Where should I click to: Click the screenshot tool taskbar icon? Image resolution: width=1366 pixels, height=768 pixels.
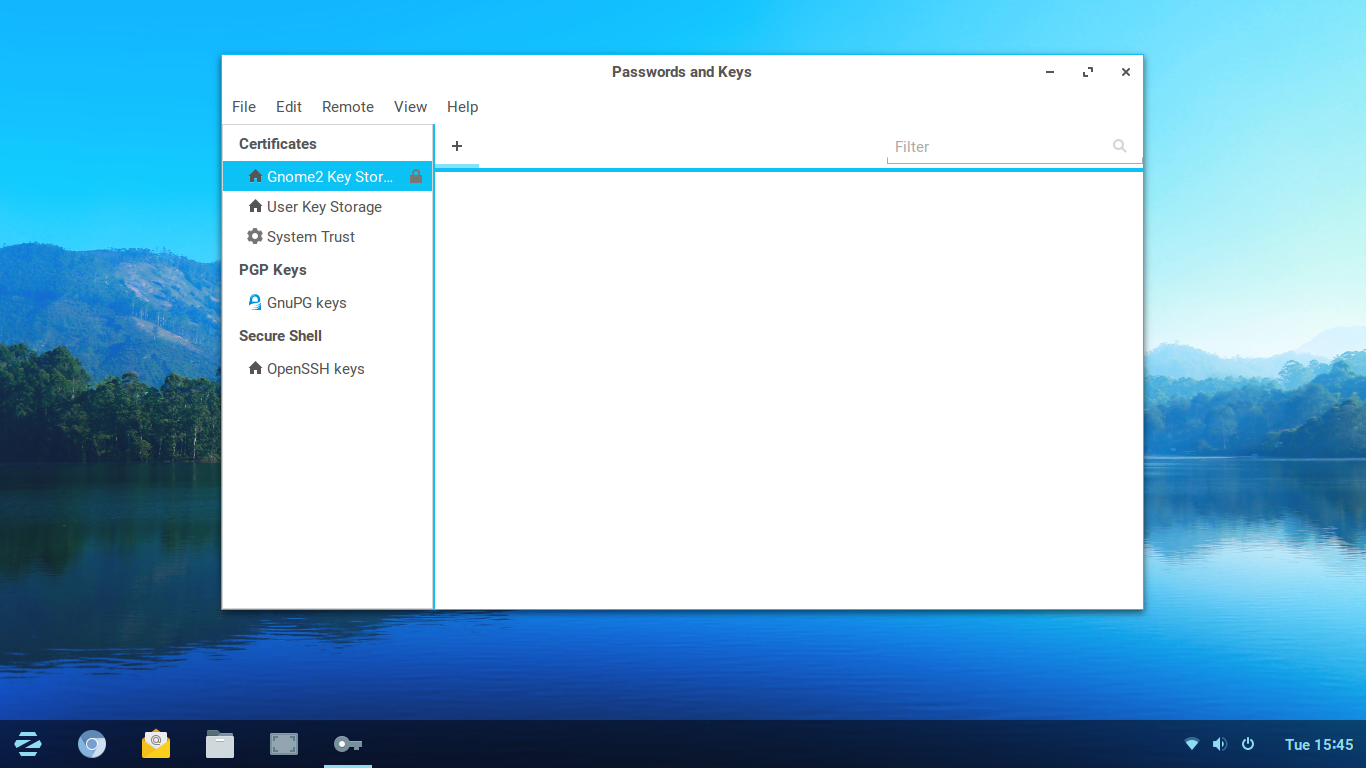click(x=284, y=744)
